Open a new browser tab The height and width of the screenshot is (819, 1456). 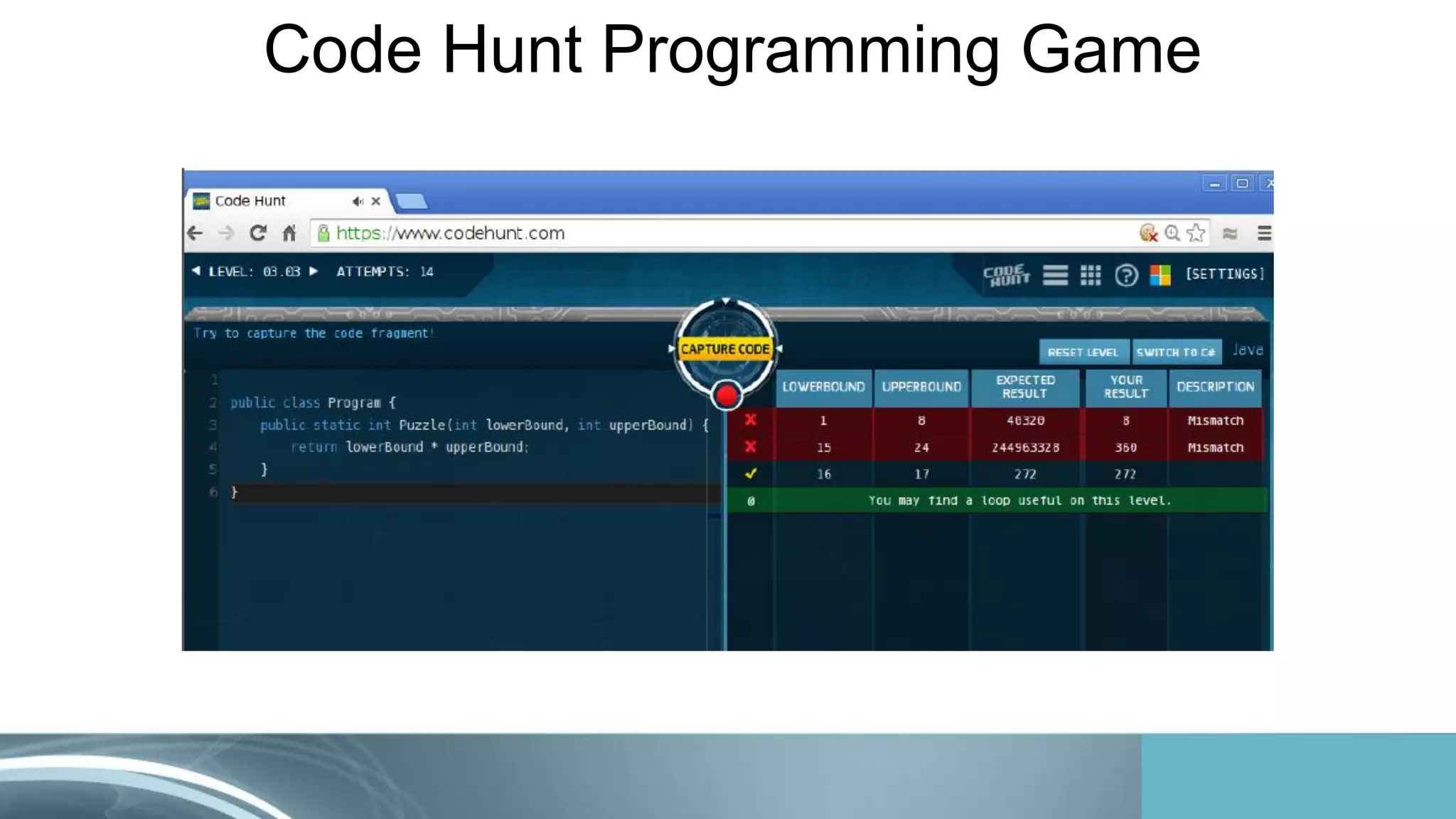point(412,202)
